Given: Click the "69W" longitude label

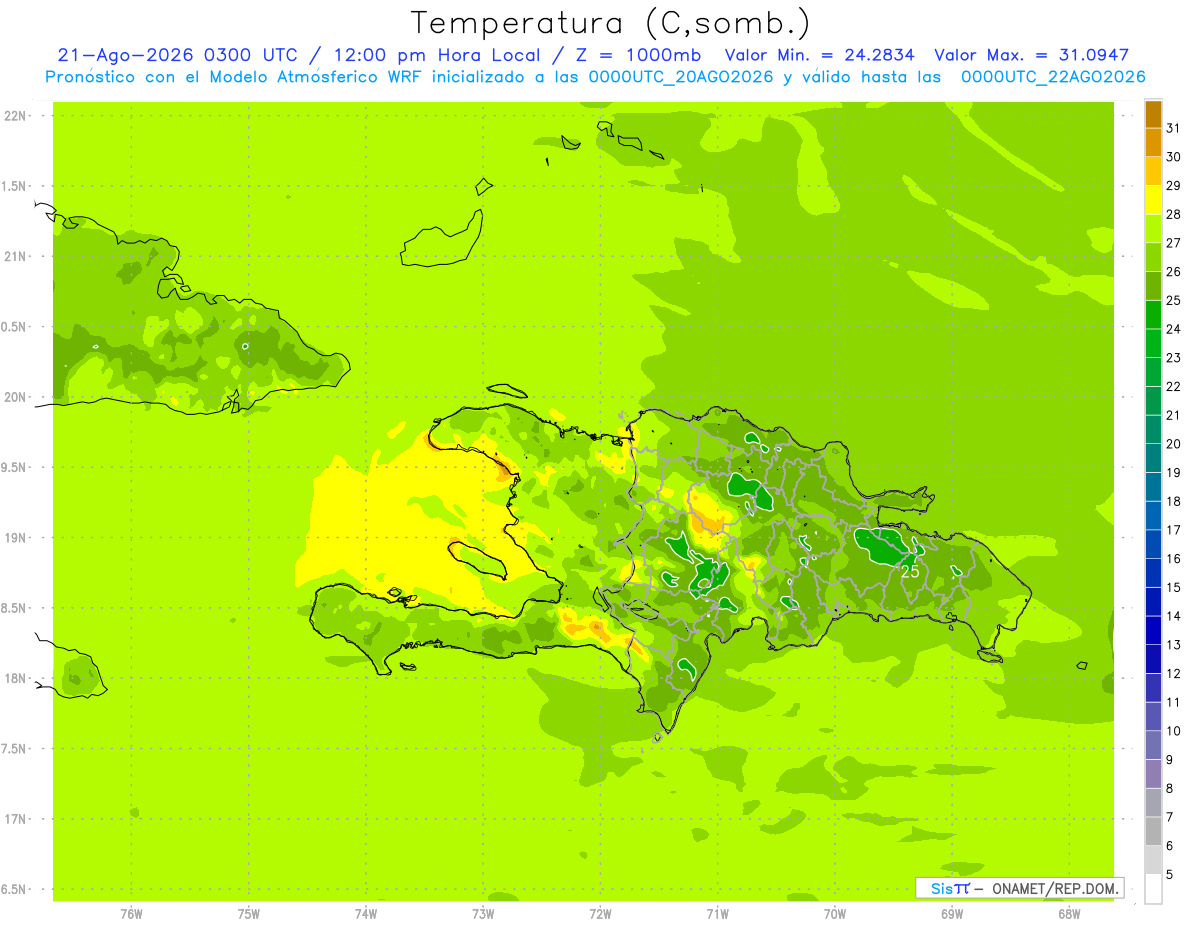Looking at the screenshot, I should [x=952, y=915].
